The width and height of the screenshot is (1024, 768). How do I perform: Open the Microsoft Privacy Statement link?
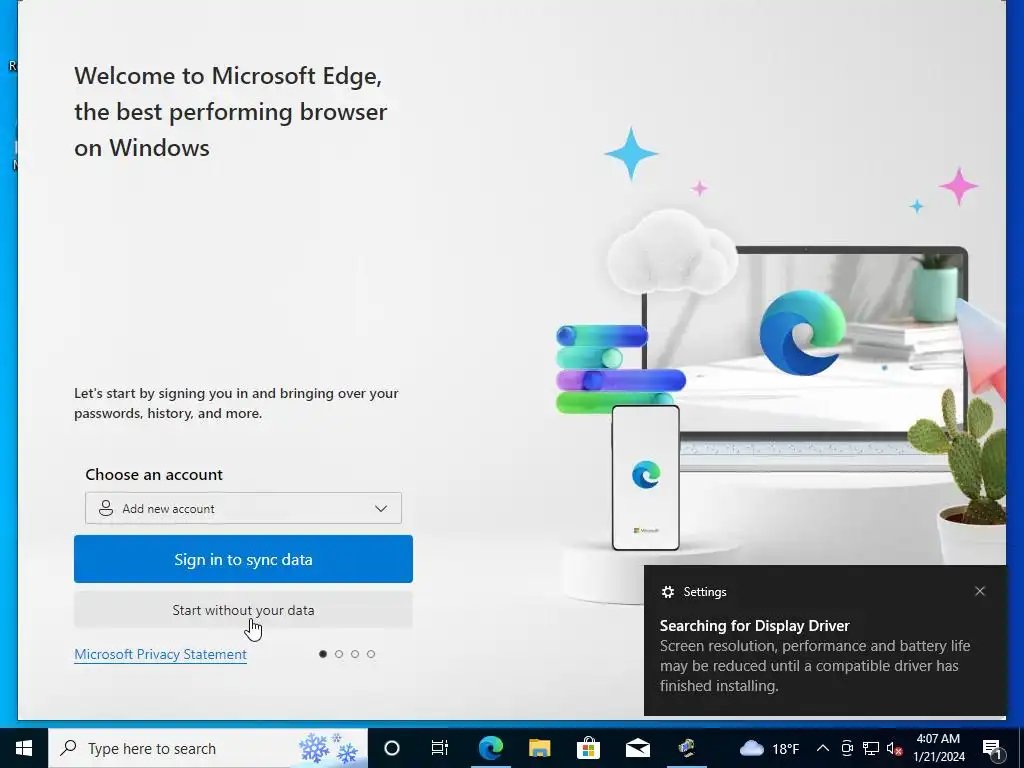tap(161, 654)
